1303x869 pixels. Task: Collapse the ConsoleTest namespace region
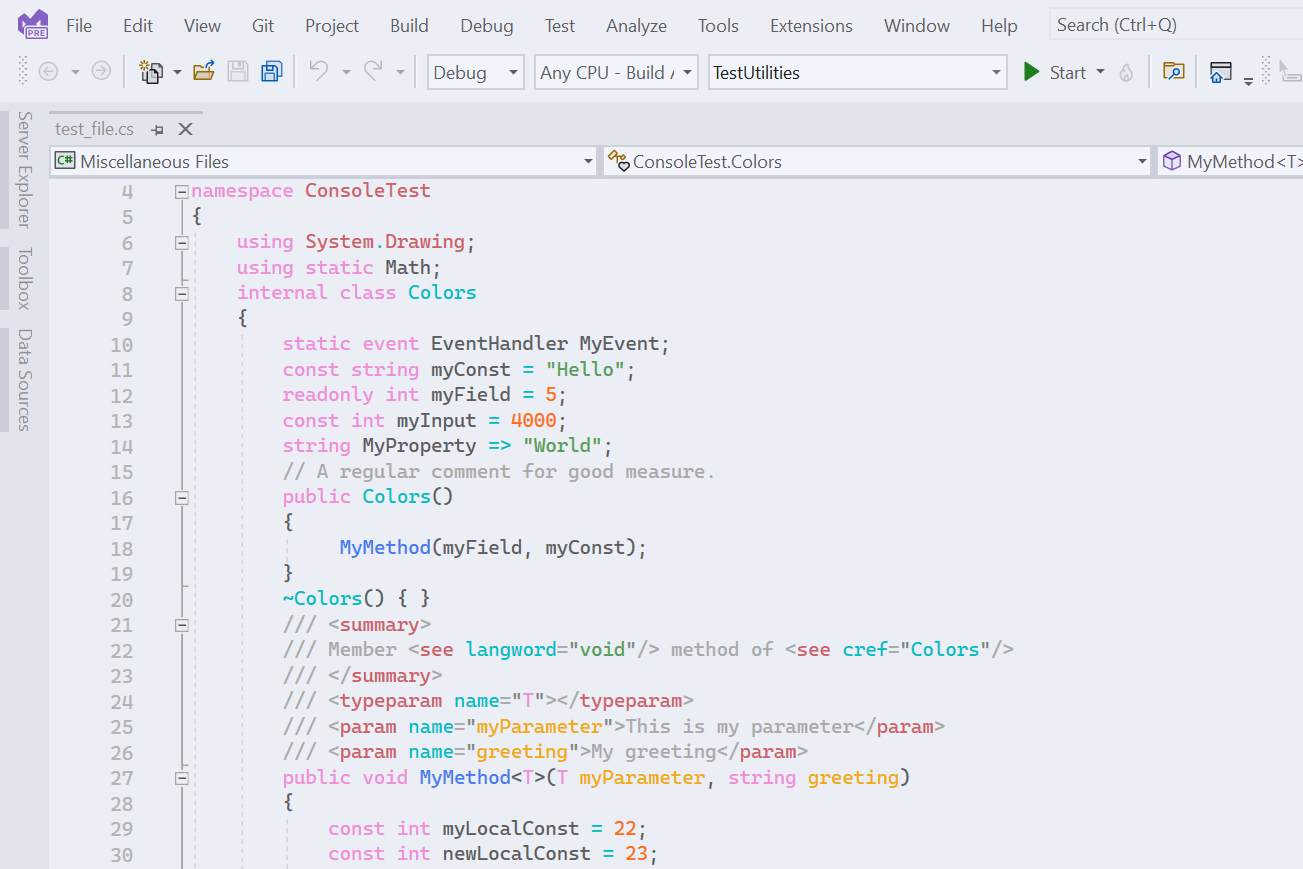[181, 190]
